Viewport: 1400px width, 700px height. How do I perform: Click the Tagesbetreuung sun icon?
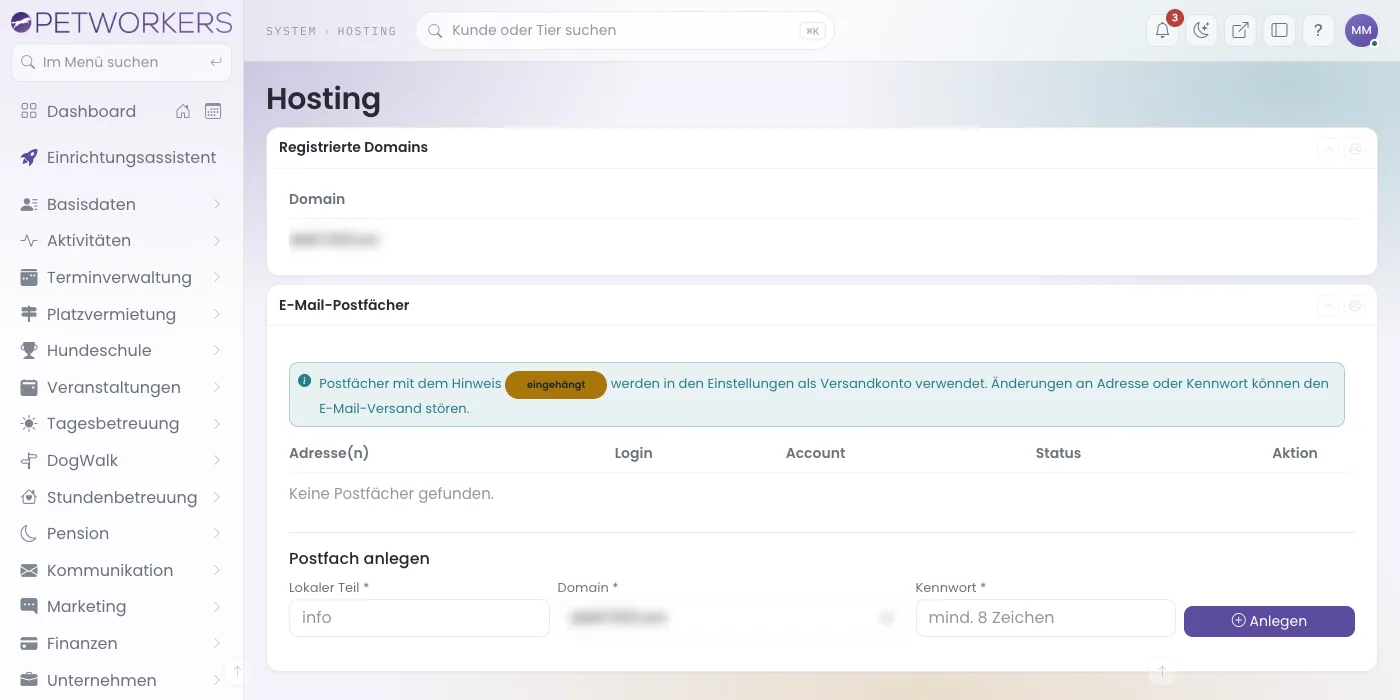(x=29, y=423)
